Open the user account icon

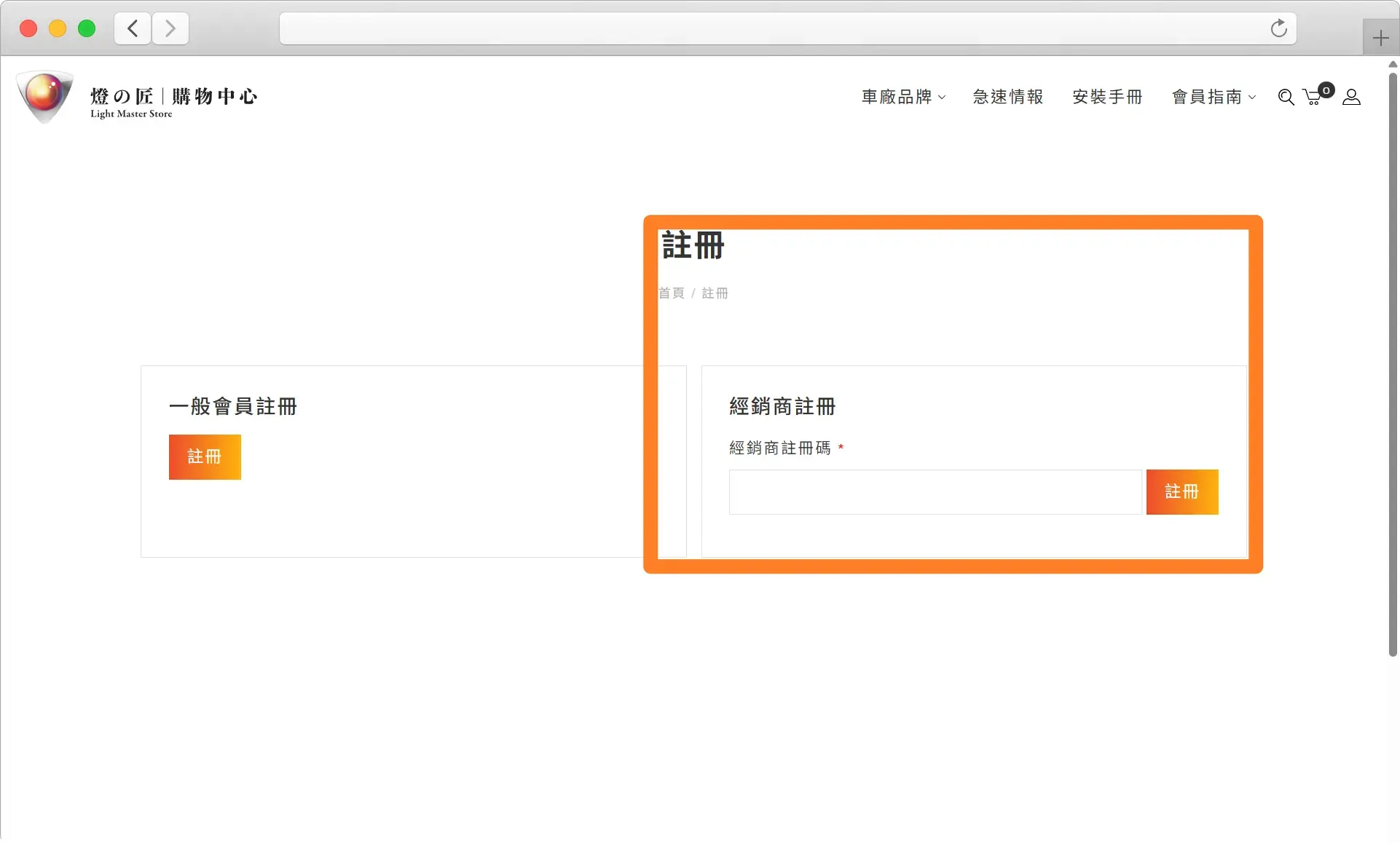pyautogui.click(x=1351, y=97)
